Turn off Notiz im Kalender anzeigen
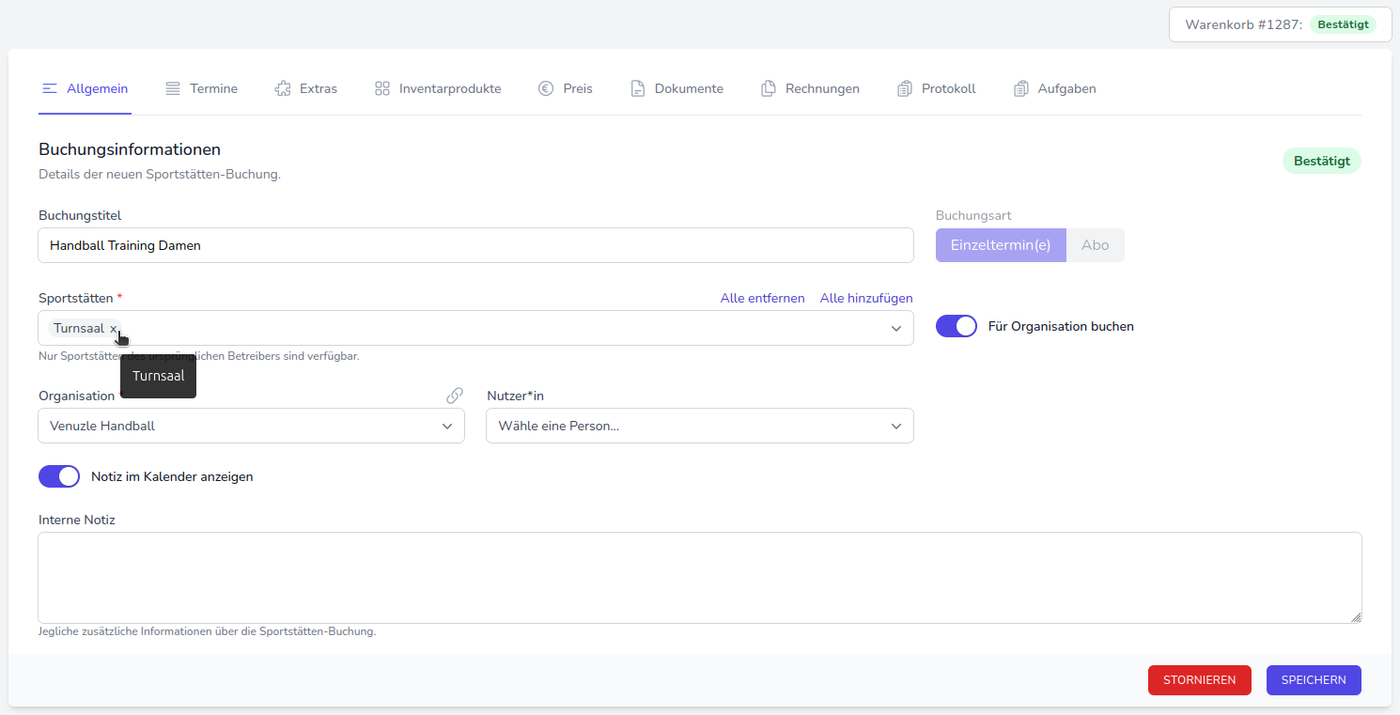The image size is (1400, 715). 59,477
